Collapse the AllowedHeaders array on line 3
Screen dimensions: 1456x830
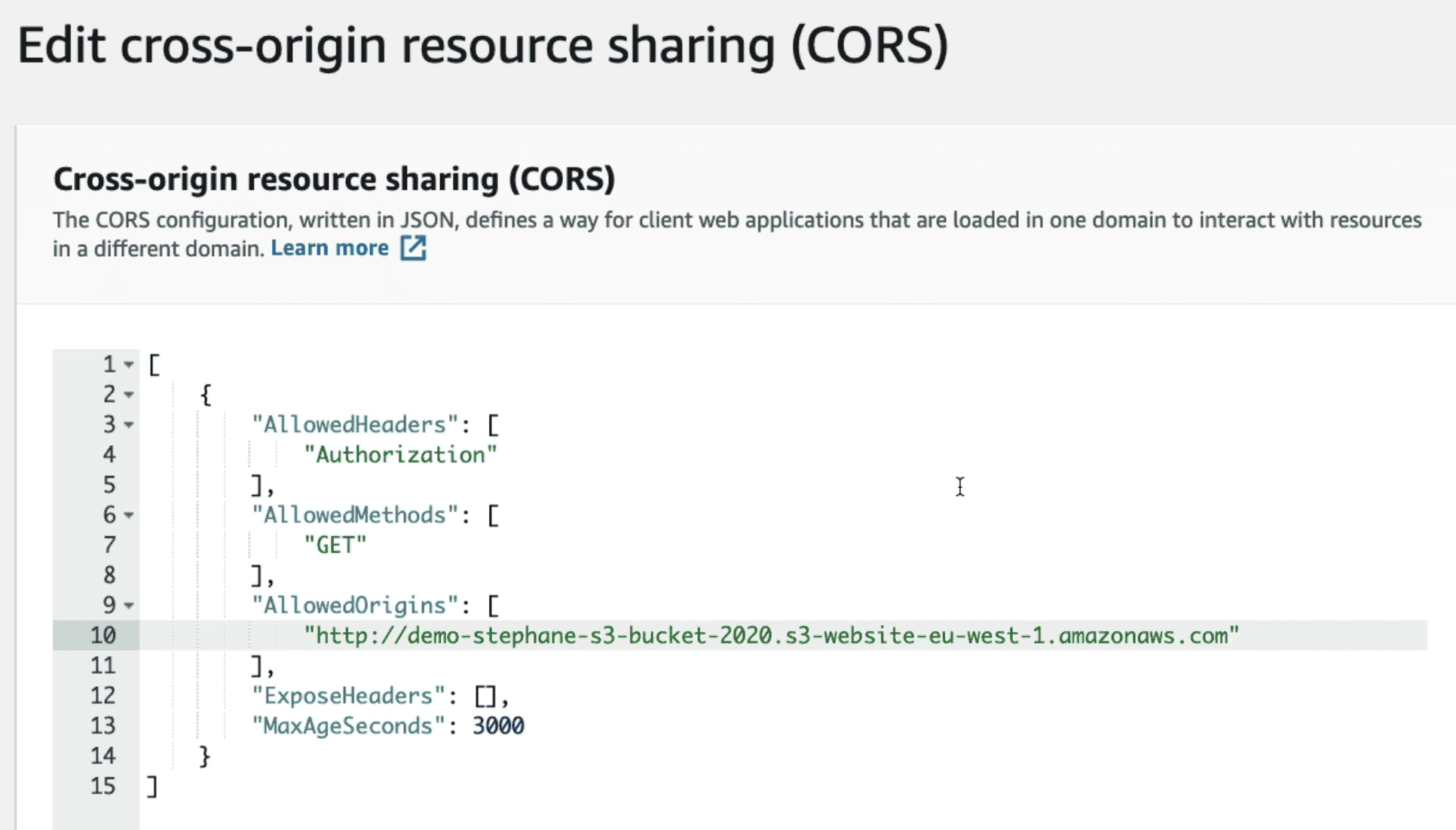click(x=129, y=425)
